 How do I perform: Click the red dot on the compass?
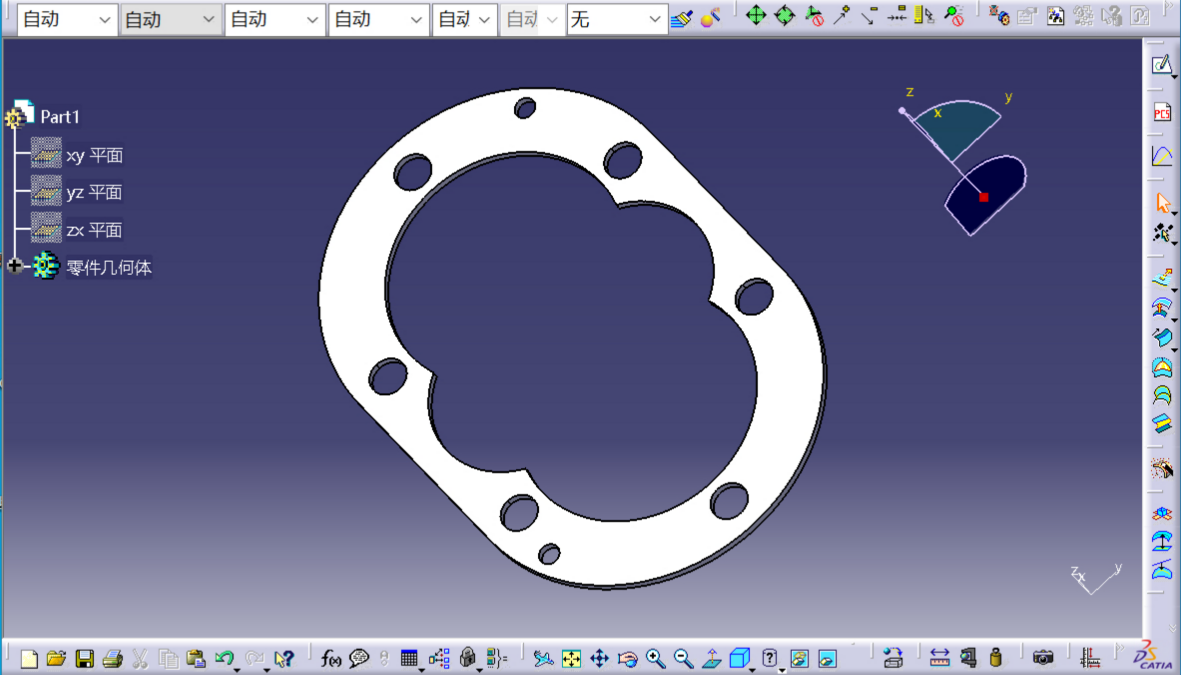[x=983, y=197]
